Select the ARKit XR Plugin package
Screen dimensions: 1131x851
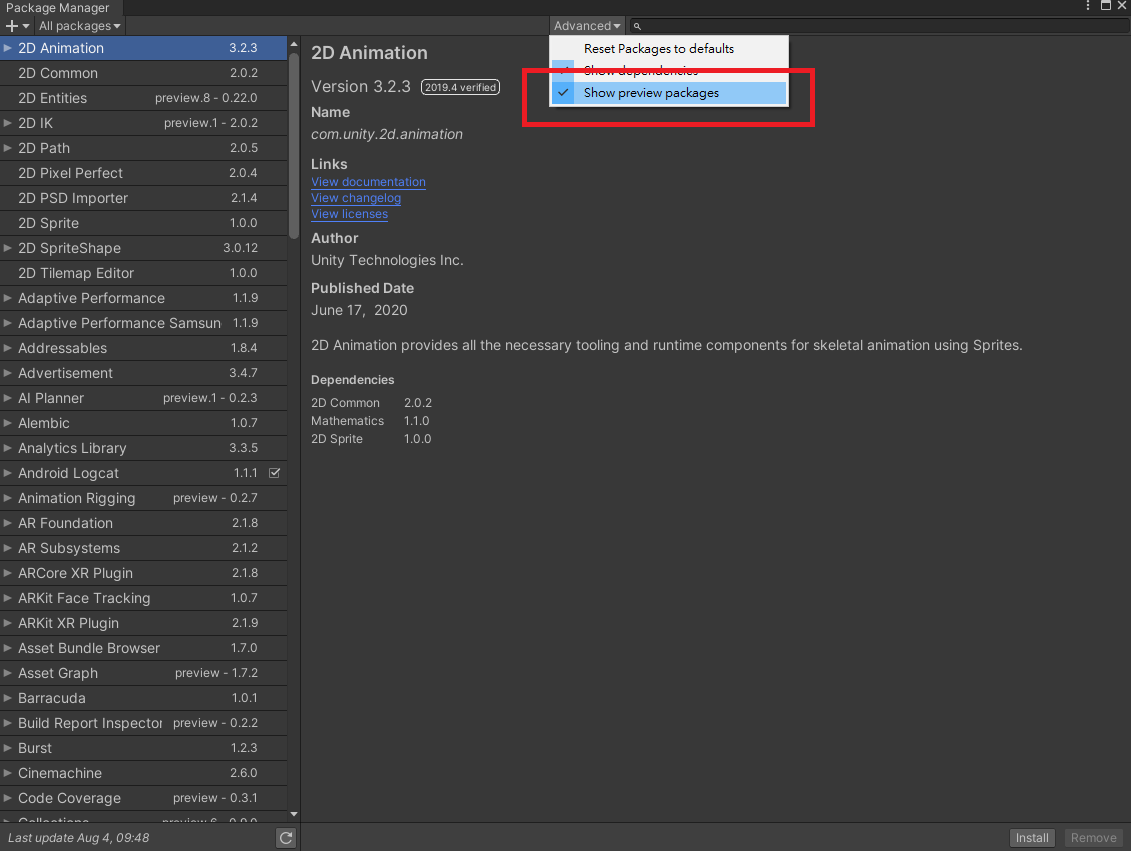(144, 623)
